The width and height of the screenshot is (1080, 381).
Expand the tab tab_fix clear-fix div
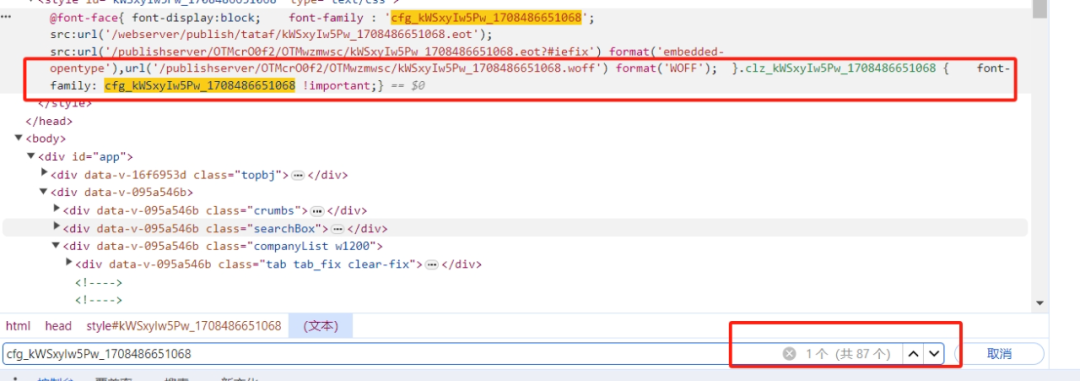[x=69, y=263]
